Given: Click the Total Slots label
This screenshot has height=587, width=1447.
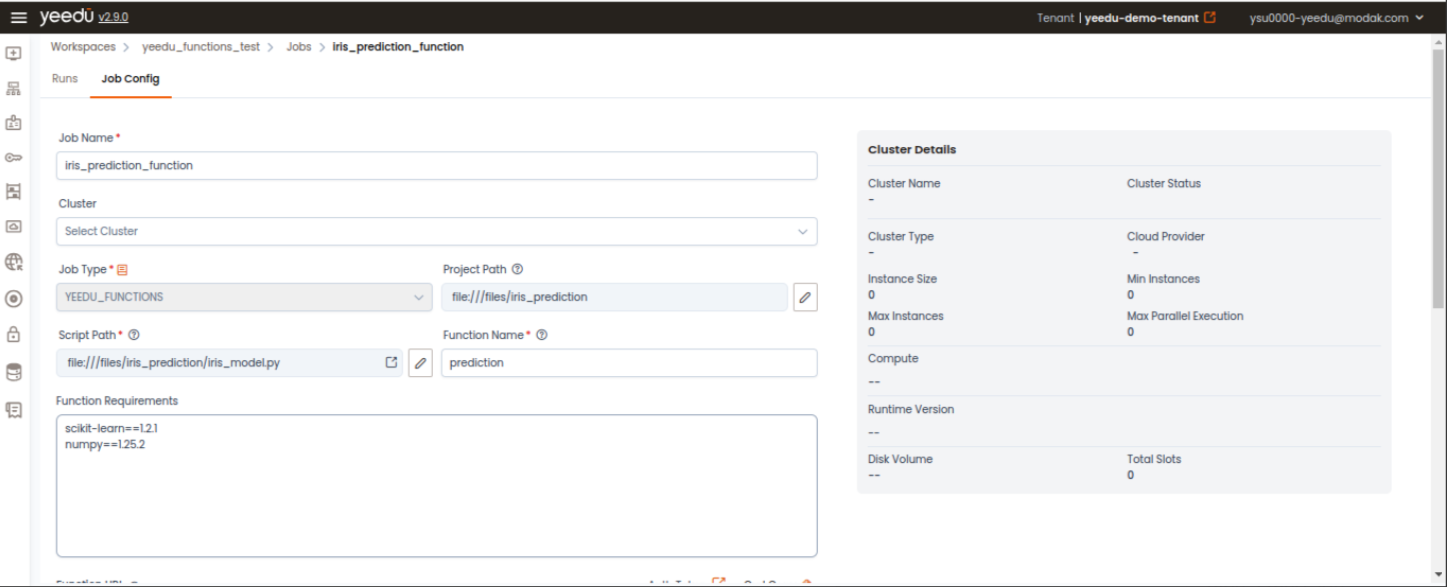Looking at the screenshot, I should [1154, 459].
